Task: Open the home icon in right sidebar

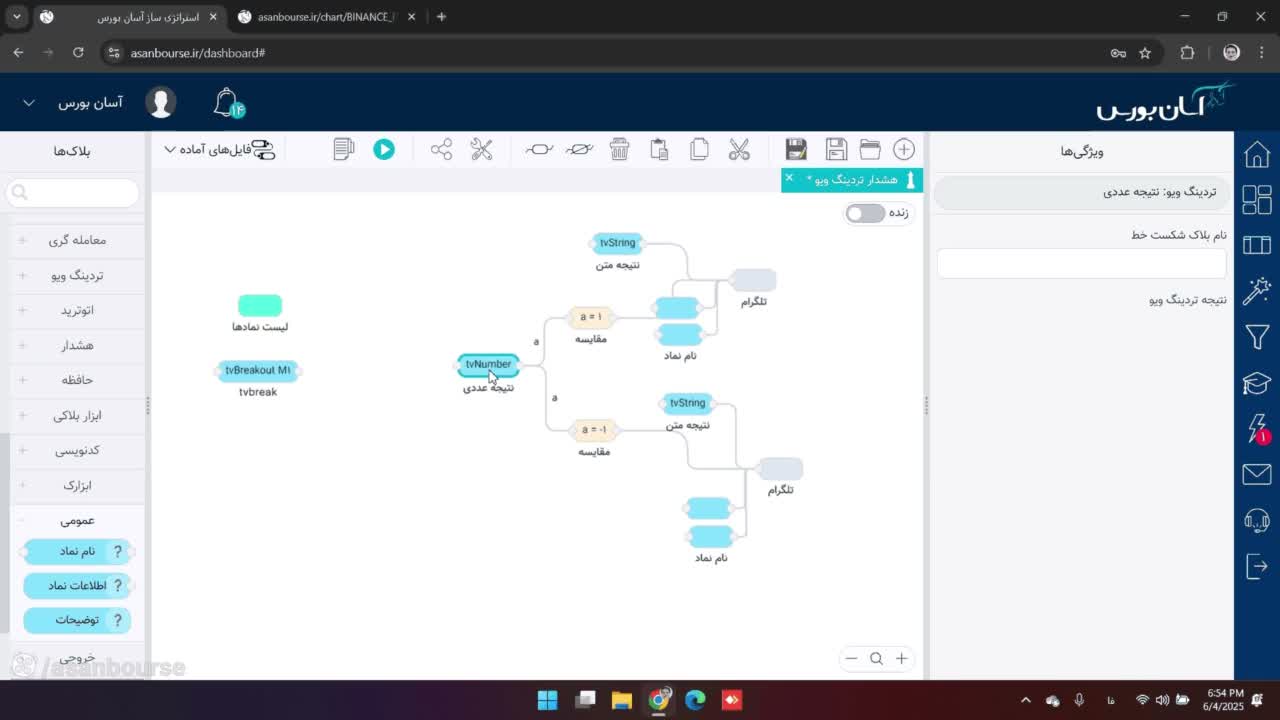Action: 1257,155
